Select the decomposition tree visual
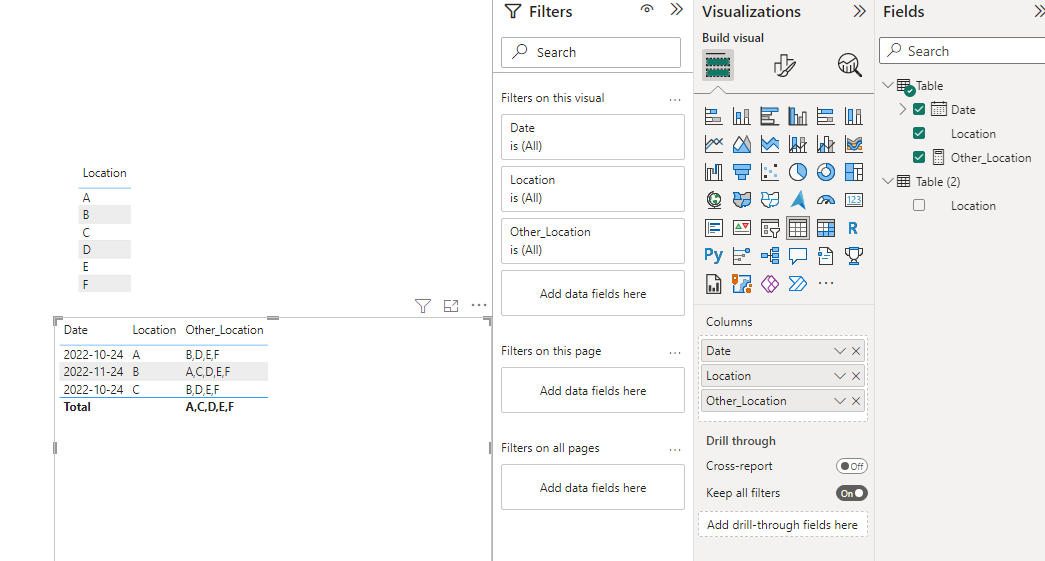The width and height of the screenshot is (1045, 561). [x=769, y=255]
